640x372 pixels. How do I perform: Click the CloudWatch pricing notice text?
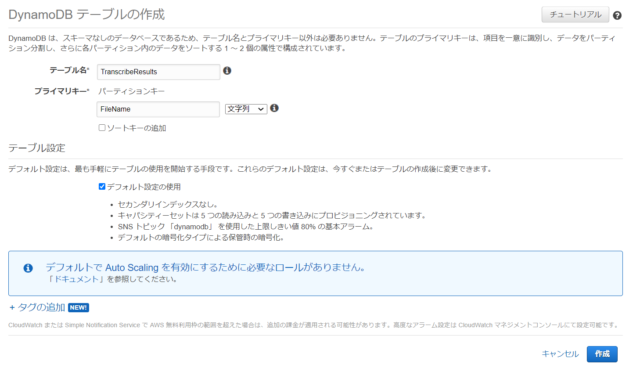pos(313,325)
